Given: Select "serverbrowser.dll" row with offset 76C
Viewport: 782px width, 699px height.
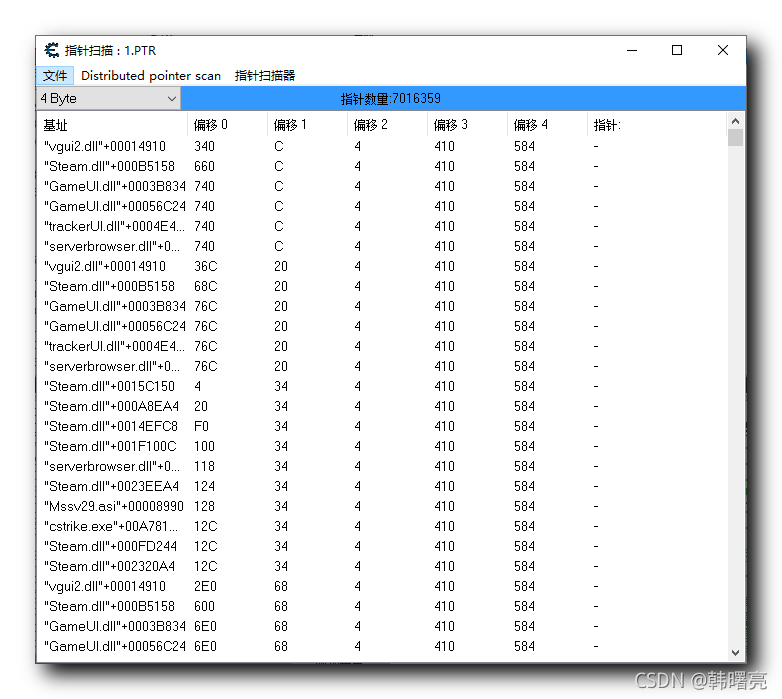Looking at the screenshot, I should coord(382,366).
